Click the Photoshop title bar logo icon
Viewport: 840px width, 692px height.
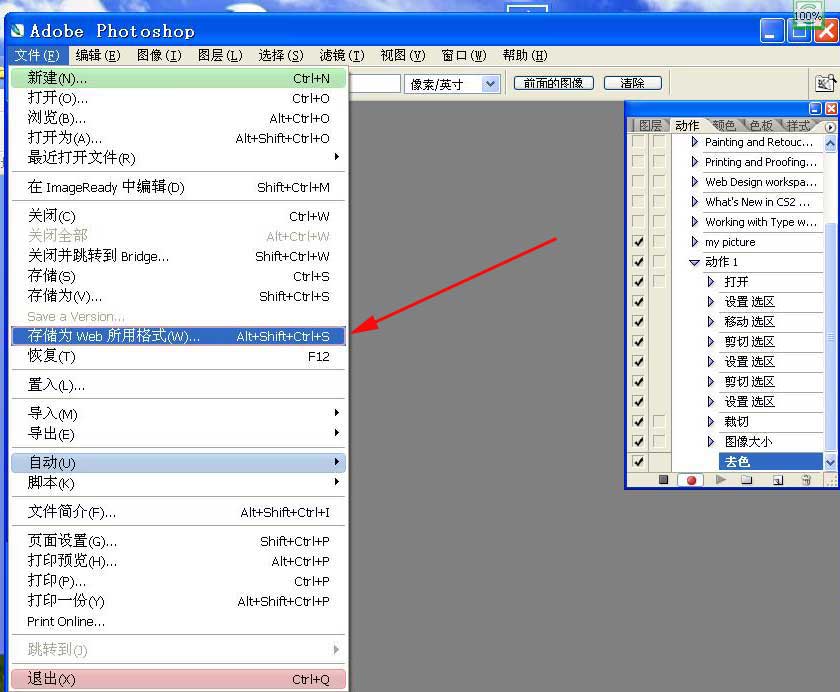pos(17,31)
